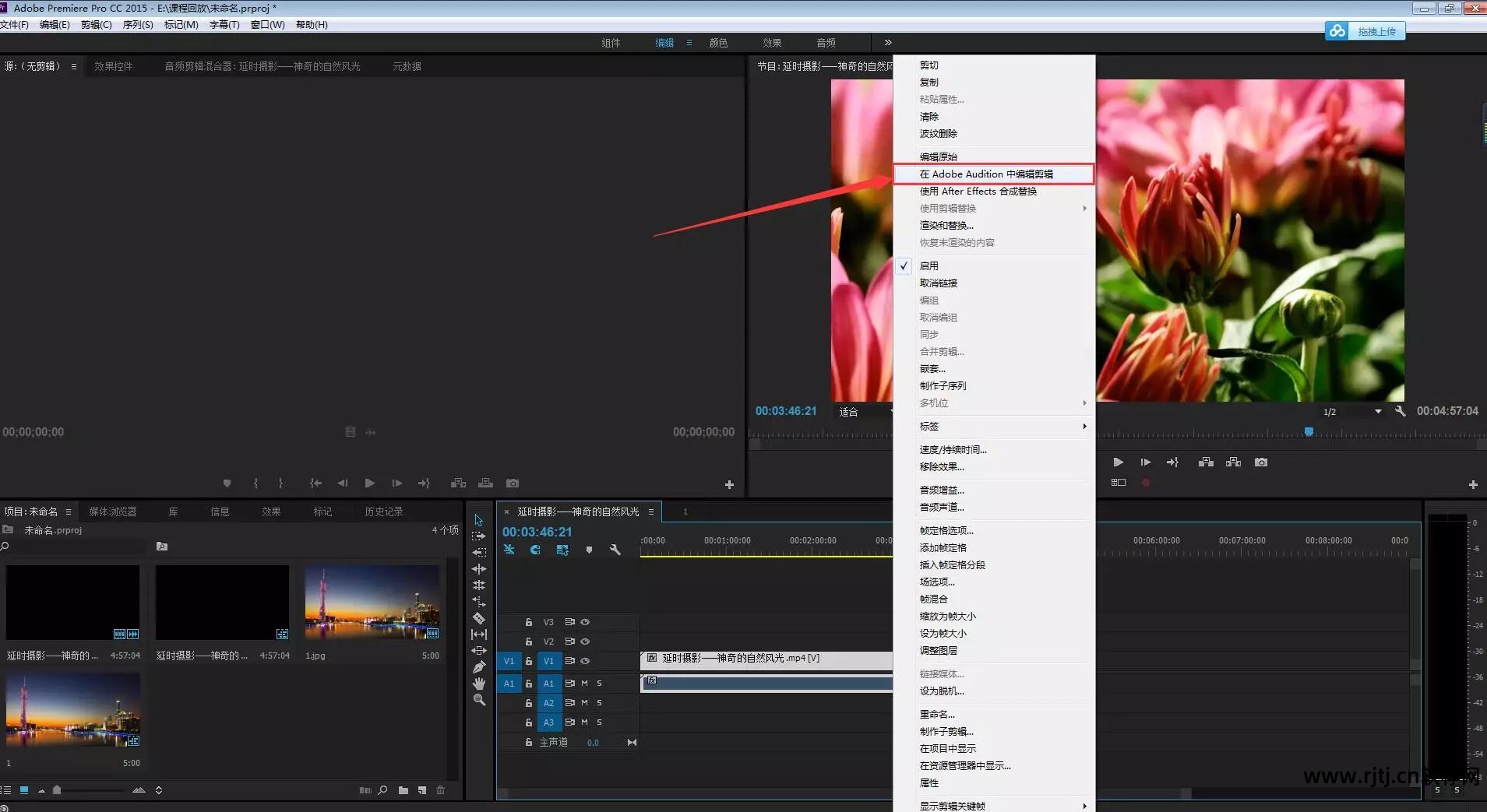Image resolution: width=1487 pixels, height=812 pixels.
Task: Choose 速度/持续时间 in context menu
Action: pyautogui.click(x=994, y=449)
